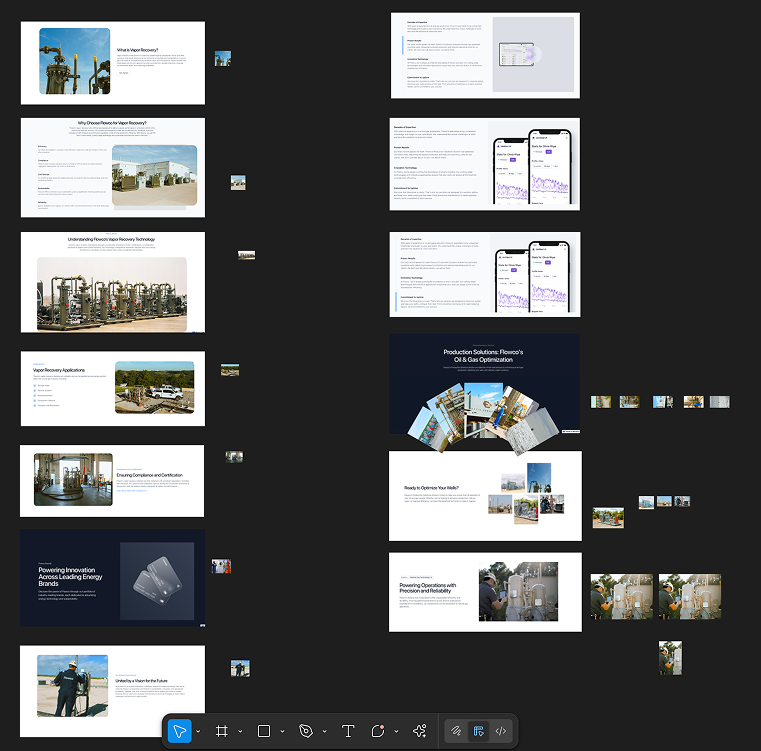Select equipment row photo in Understanding Flowco's frame
Viewport: 761px width, 751px height.
pyautogui.click(x=112, y=294)
